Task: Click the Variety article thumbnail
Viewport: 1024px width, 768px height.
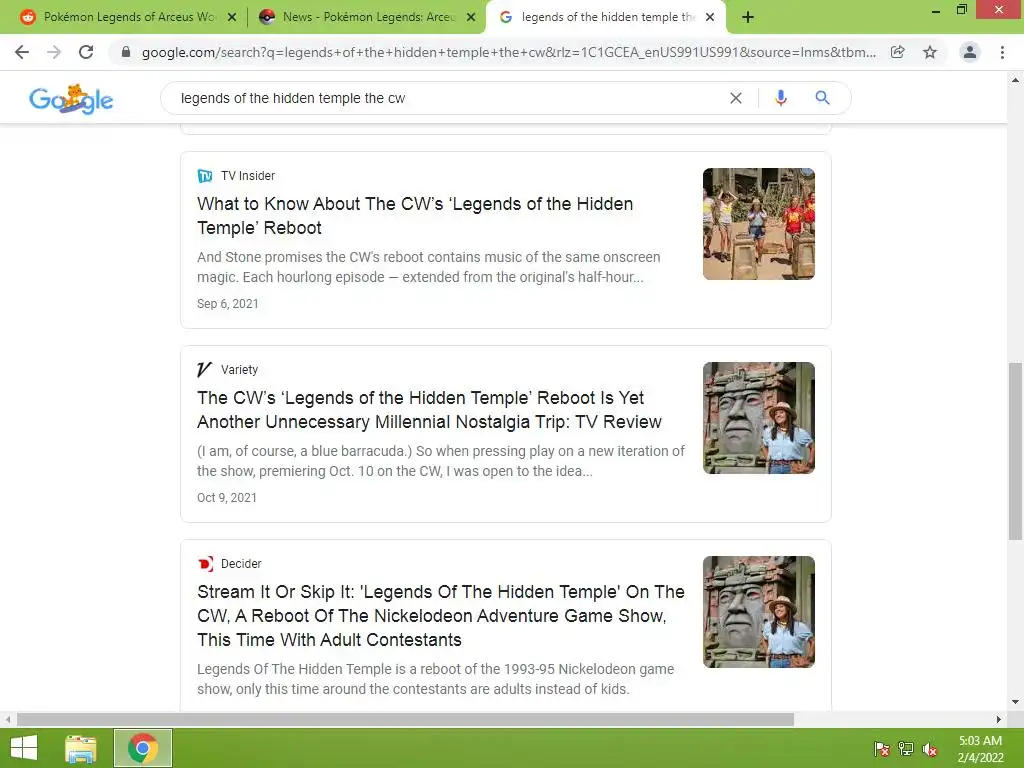Action: 759,418
